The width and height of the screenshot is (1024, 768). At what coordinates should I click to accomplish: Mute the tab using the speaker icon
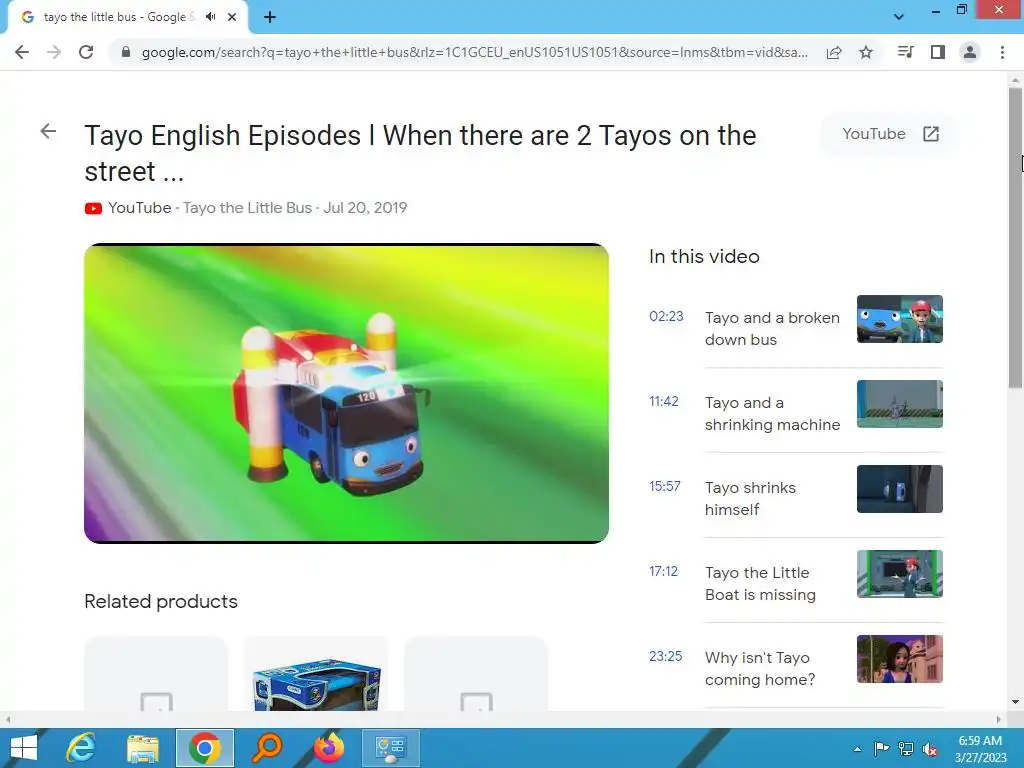coord(210,17)
